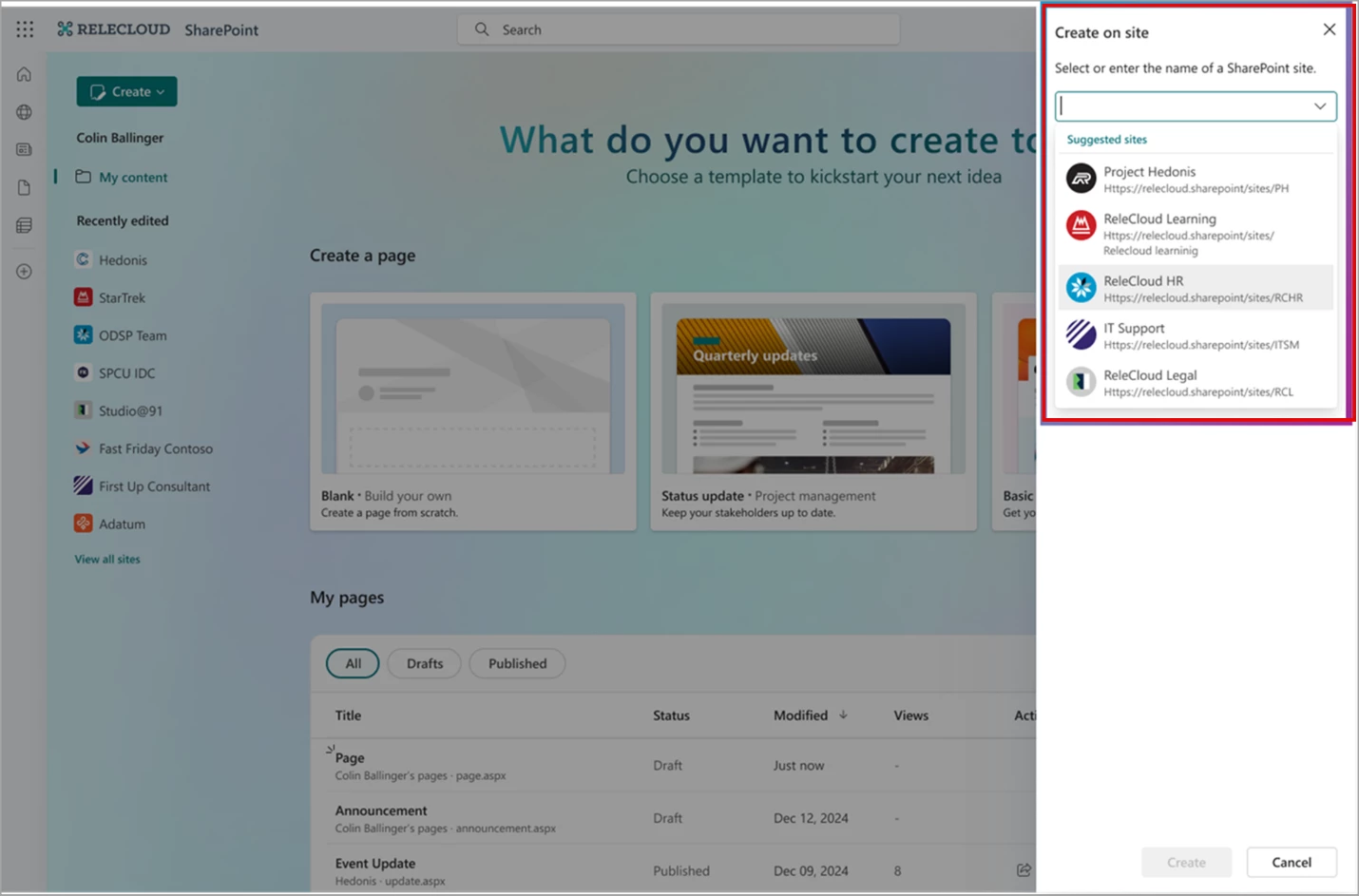
Task: Select the Drafts filter tab
Action: (x=425, y=663)
